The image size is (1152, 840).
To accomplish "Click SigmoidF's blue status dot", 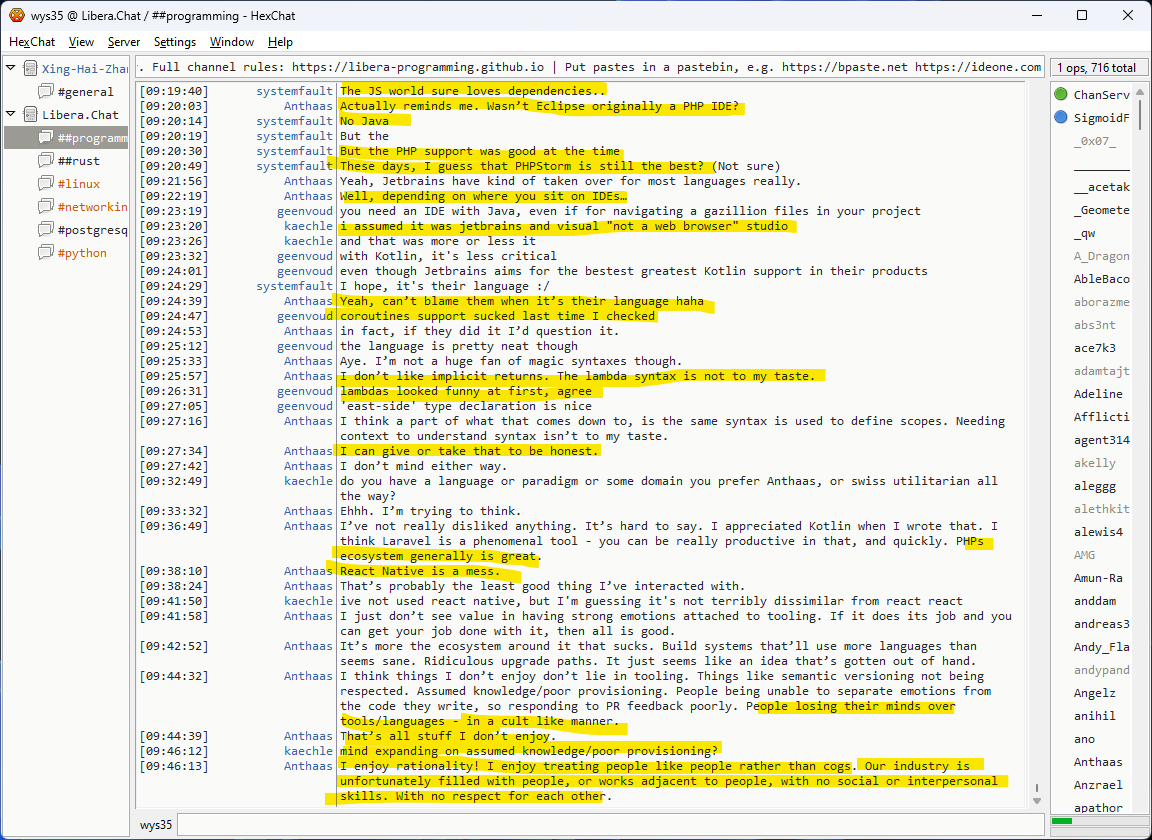I will (x=1060, y=118).
